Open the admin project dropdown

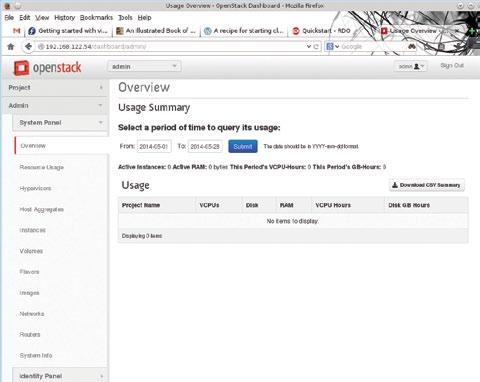point(144,66)
